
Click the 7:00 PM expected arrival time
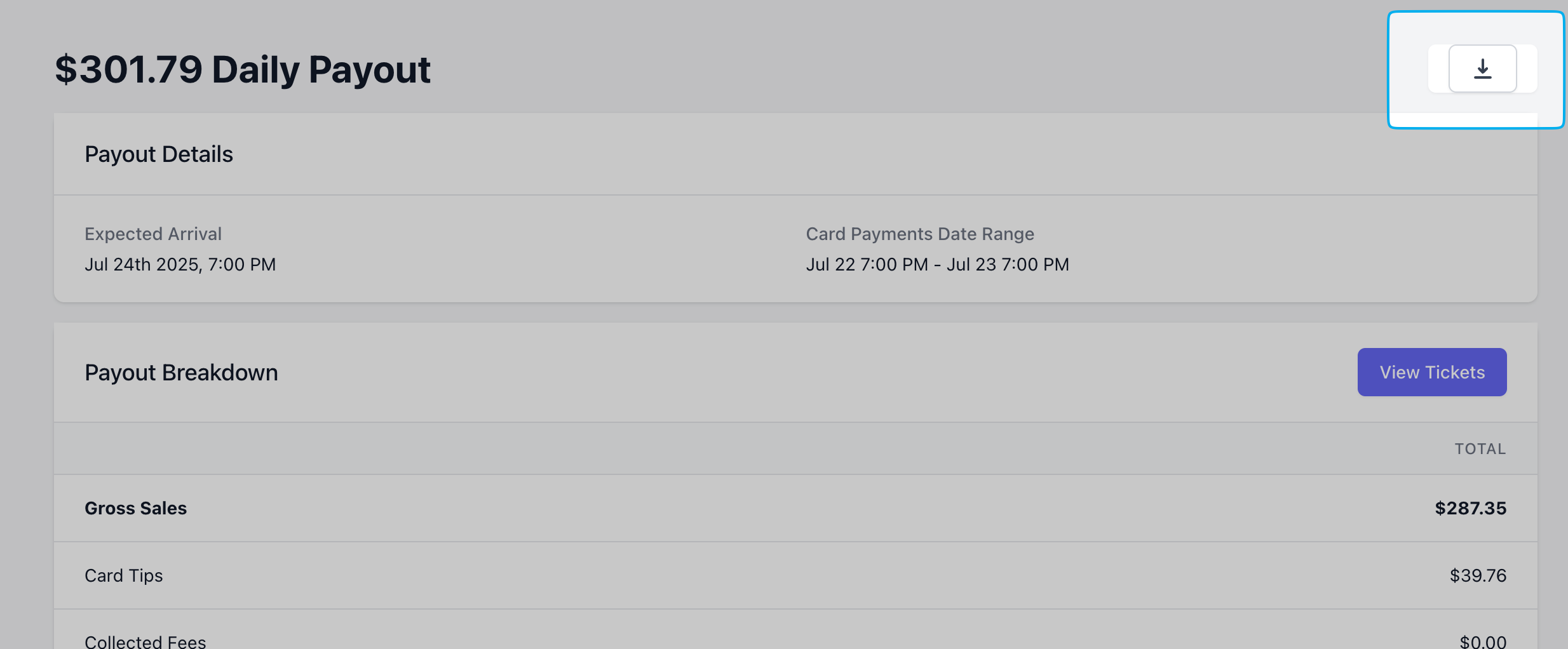click(x=242, y=264)
